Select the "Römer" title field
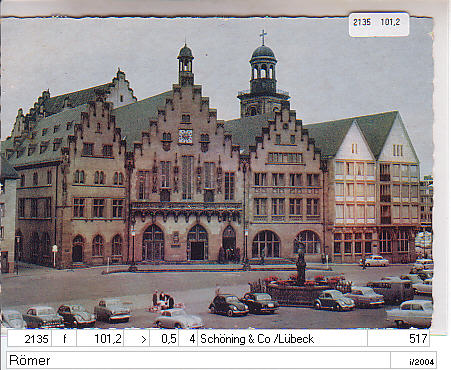Screen dimensions: 451x370 (198, 360)
